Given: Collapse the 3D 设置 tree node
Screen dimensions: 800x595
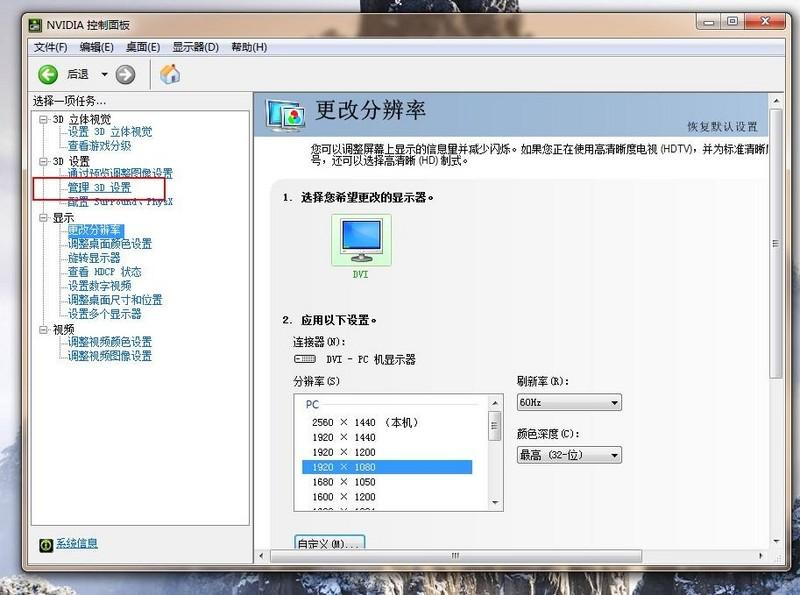Looking at the screenshot, I should (x=43, y=161).
